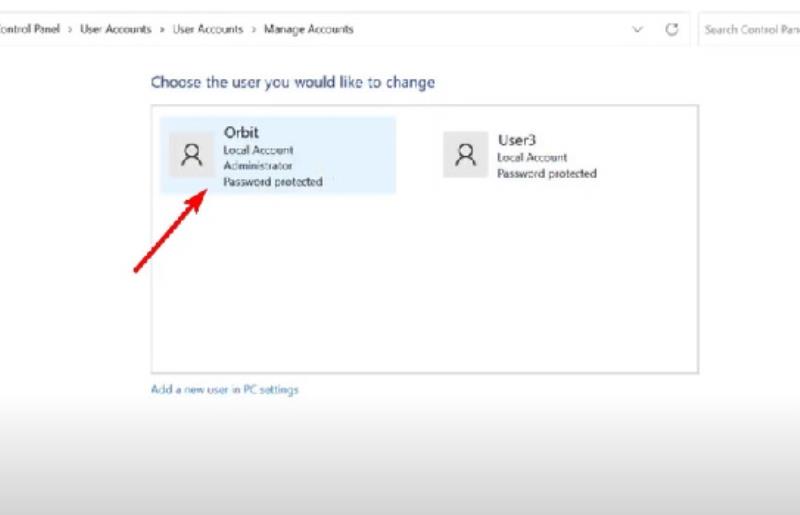
Task: Expand the chevron between the two User Accounts
Action: point(162,30)
